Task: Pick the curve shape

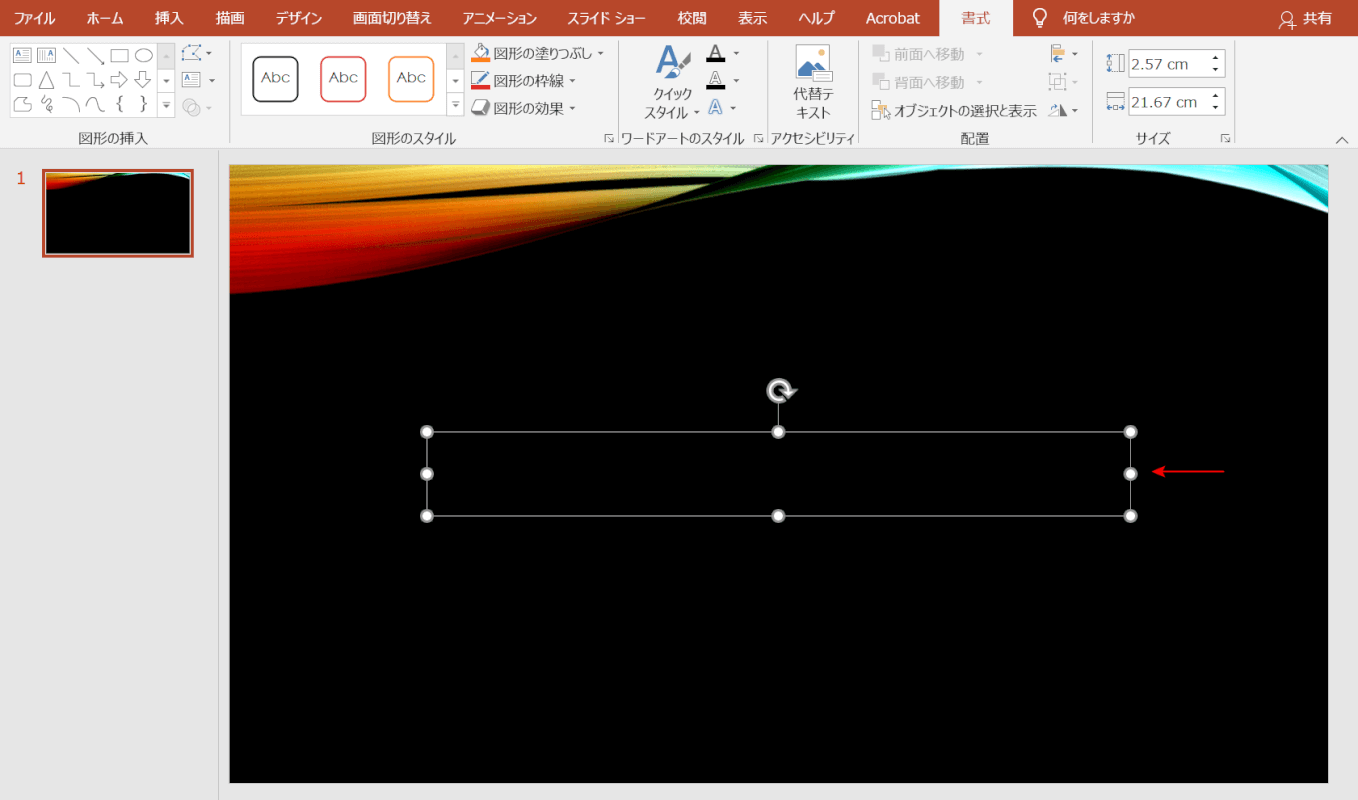Action: click(x=95, y=104)
